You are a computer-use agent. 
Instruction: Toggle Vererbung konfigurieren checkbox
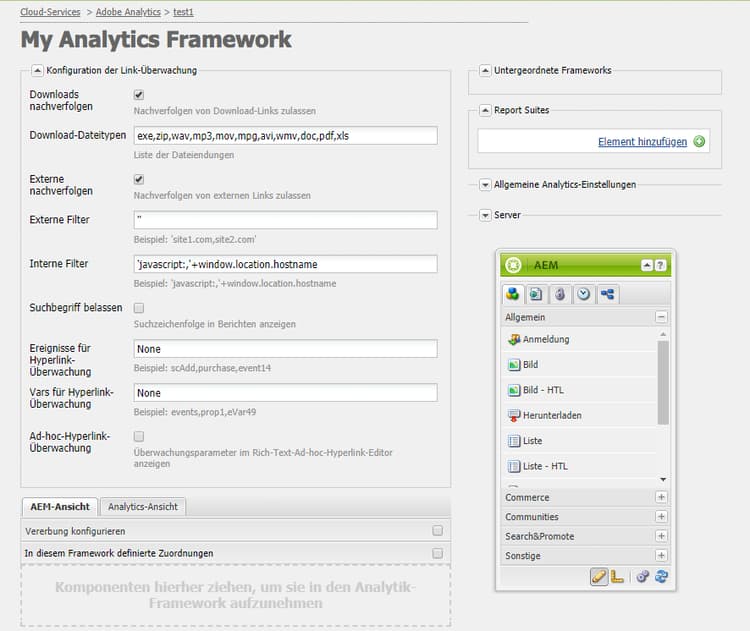coord(437,531)
